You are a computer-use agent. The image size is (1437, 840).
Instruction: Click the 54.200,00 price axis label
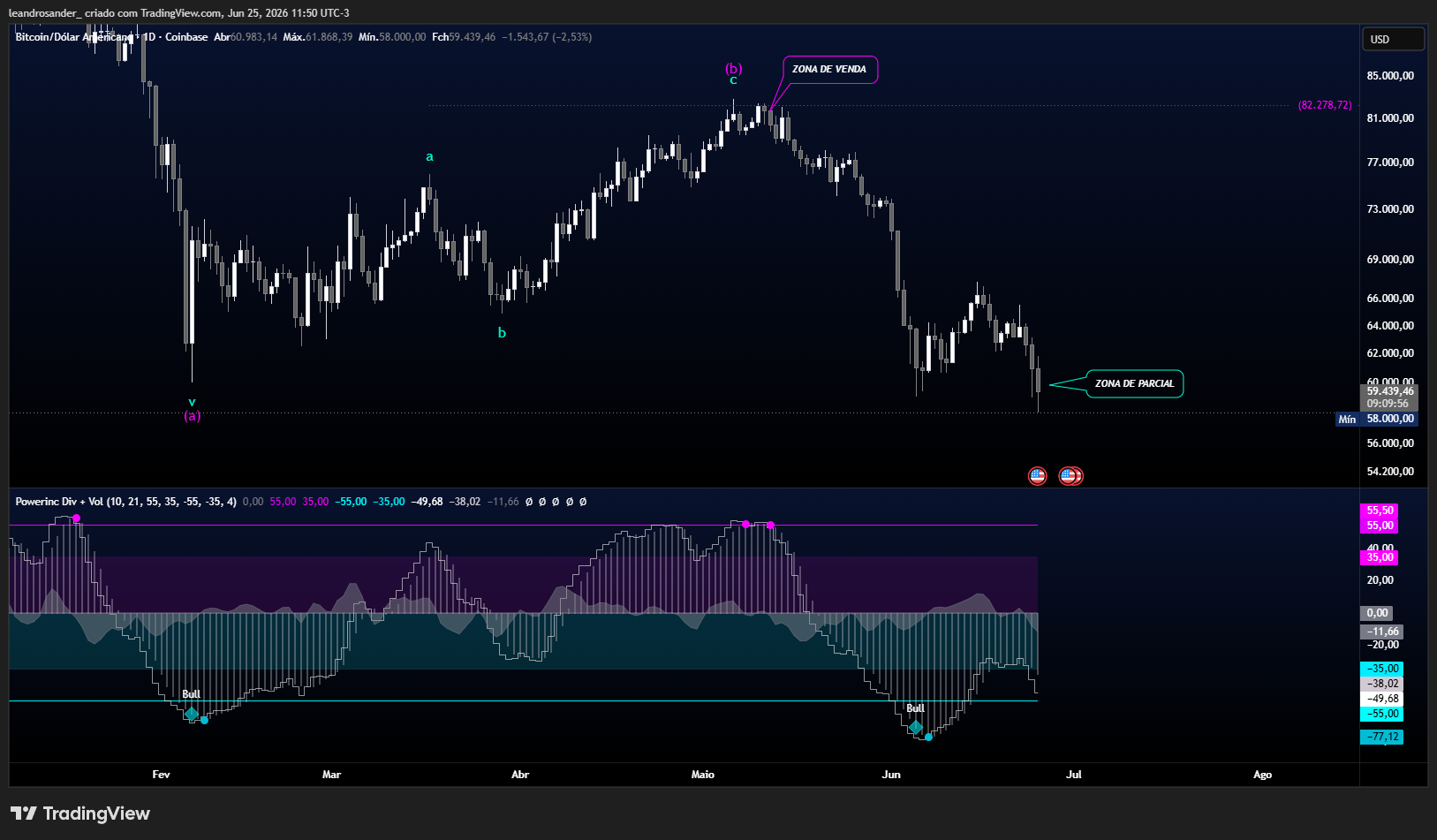pyautogui.click(x=1390, y=472)
